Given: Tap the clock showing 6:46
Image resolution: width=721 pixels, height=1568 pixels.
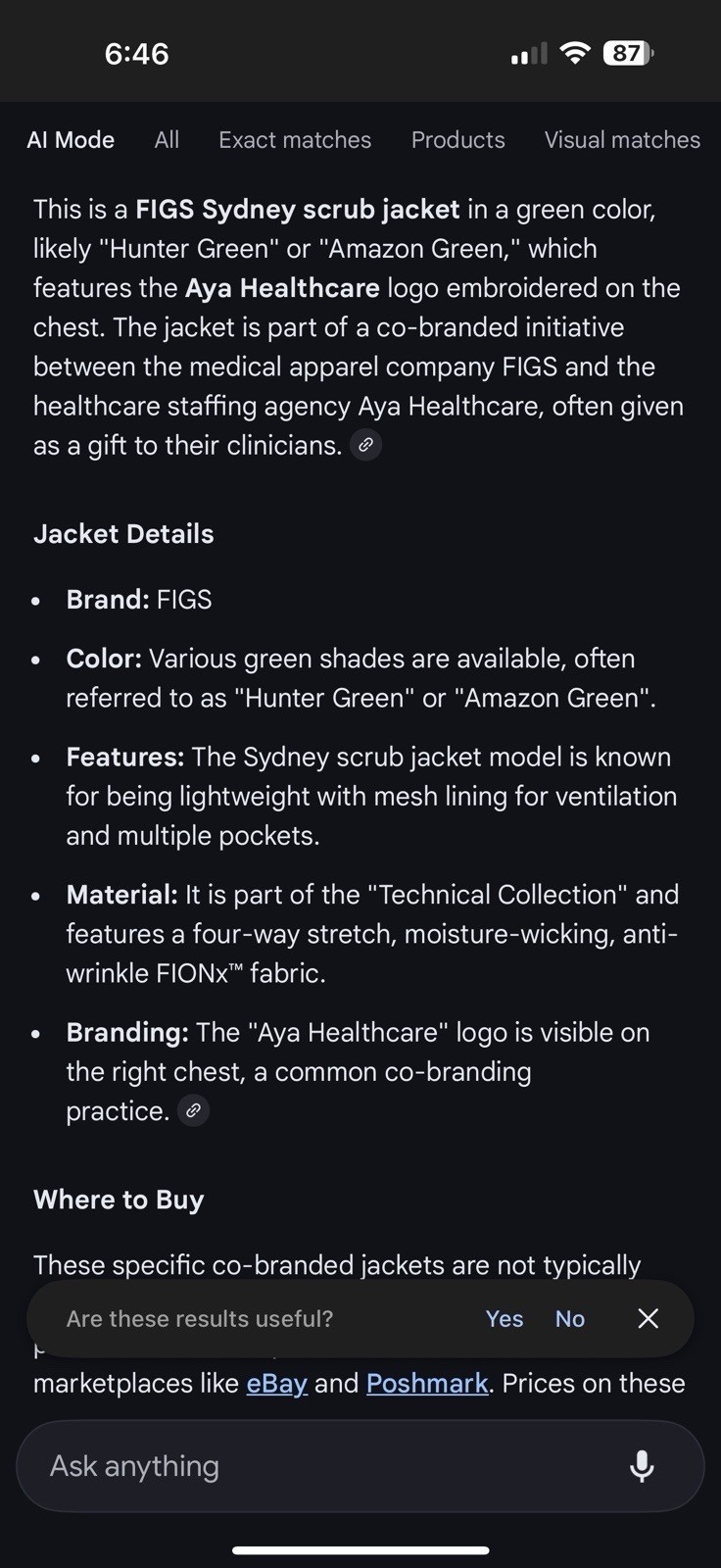Looking at the screenshot, I should (x=136, y=54).
